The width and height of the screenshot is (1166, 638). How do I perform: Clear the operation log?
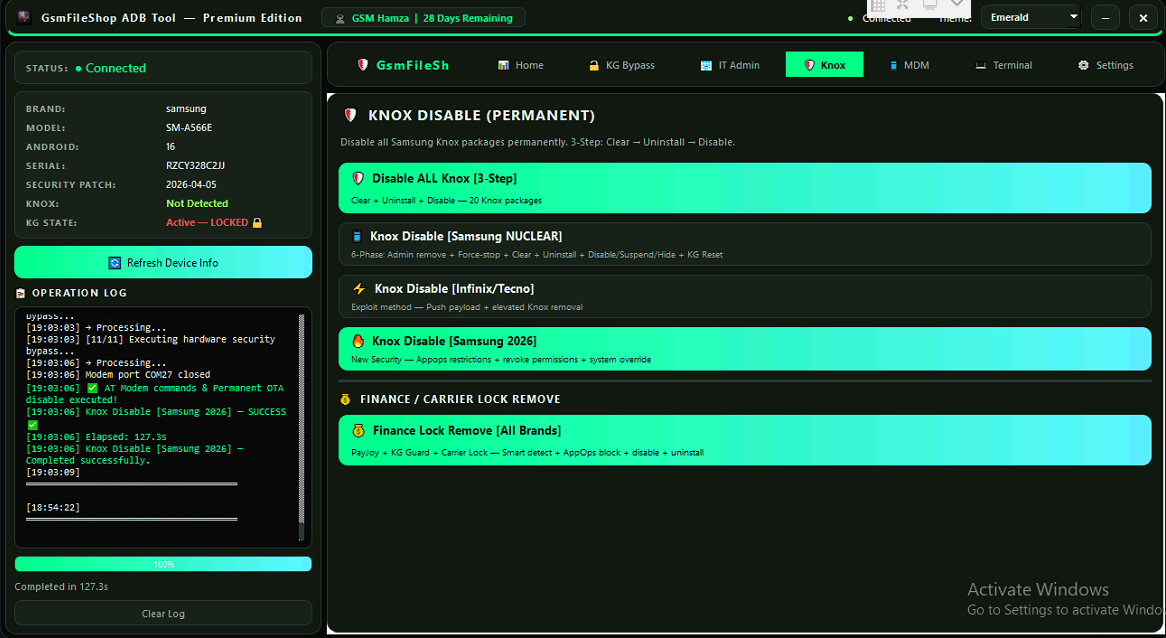pos(163,613)
